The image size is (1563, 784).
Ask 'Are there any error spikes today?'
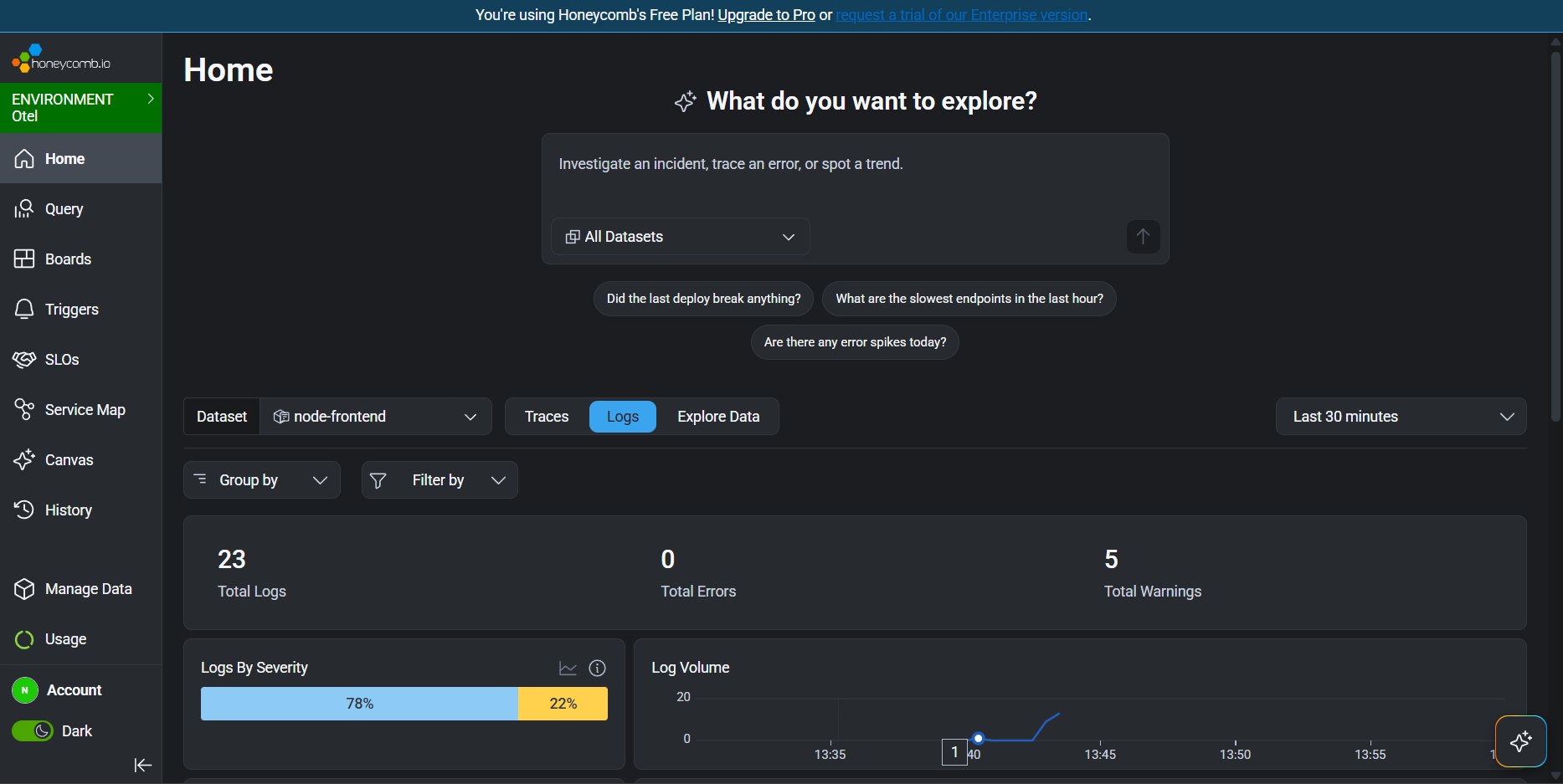(855, 342)
